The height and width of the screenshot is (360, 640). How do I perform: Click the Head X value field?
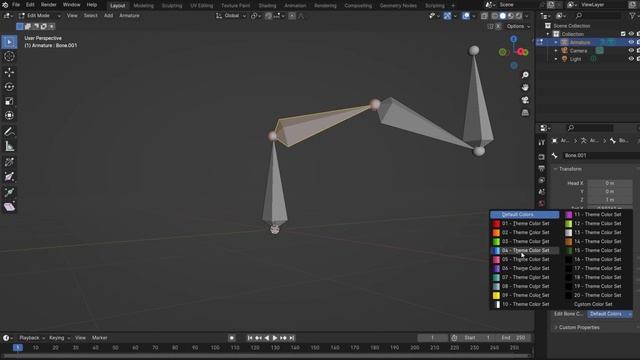610,183
